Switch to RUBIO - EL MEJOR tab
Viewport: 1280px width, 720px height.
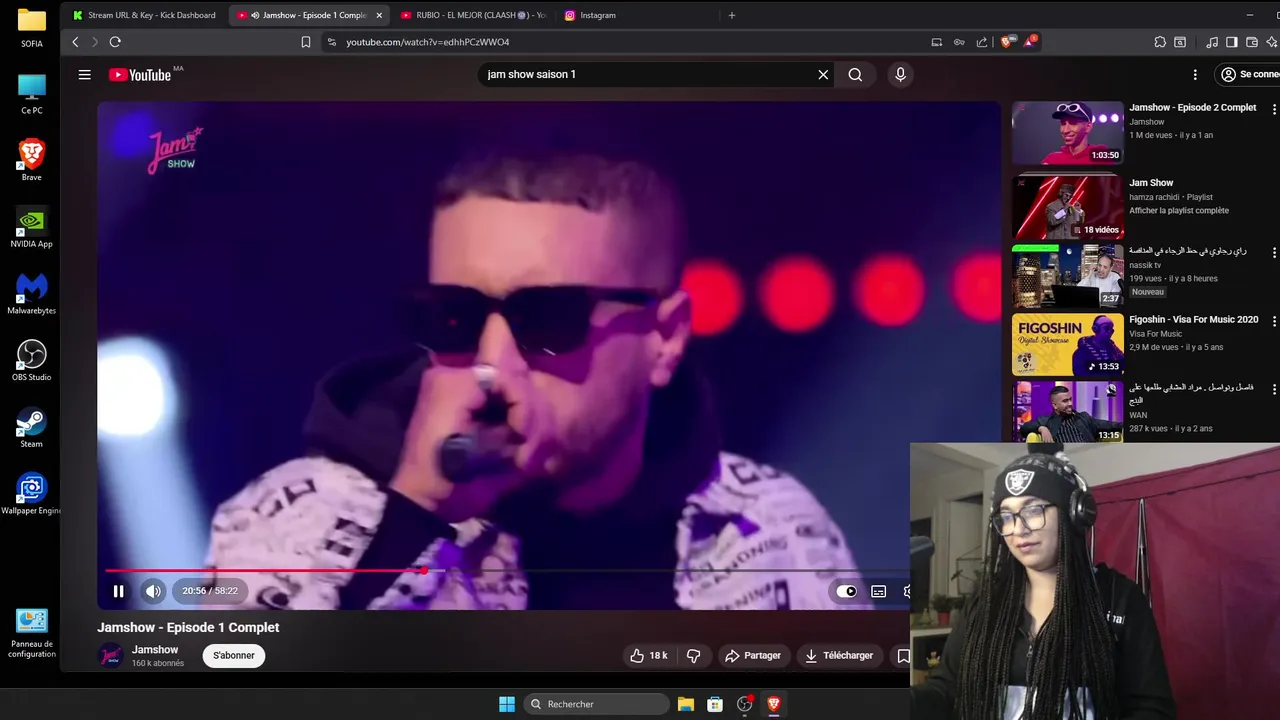pos(472,15)
